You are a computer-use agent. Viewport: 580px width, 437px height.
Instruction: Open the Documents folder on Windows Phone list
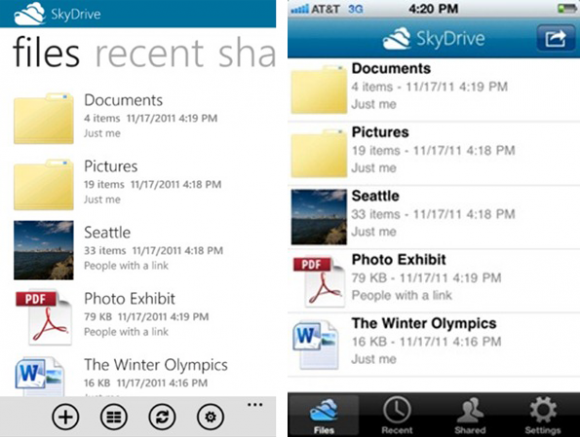click(x=44, y=118)
